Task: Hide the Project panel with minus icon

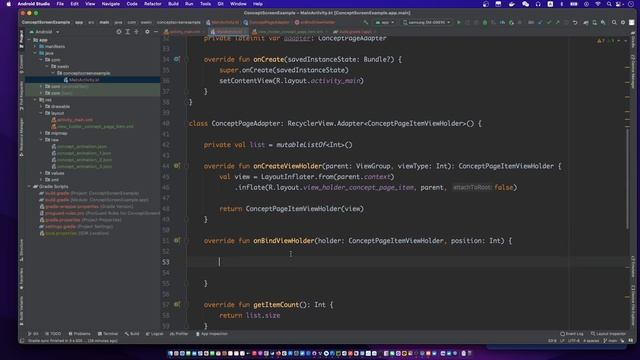Action: 156,31
